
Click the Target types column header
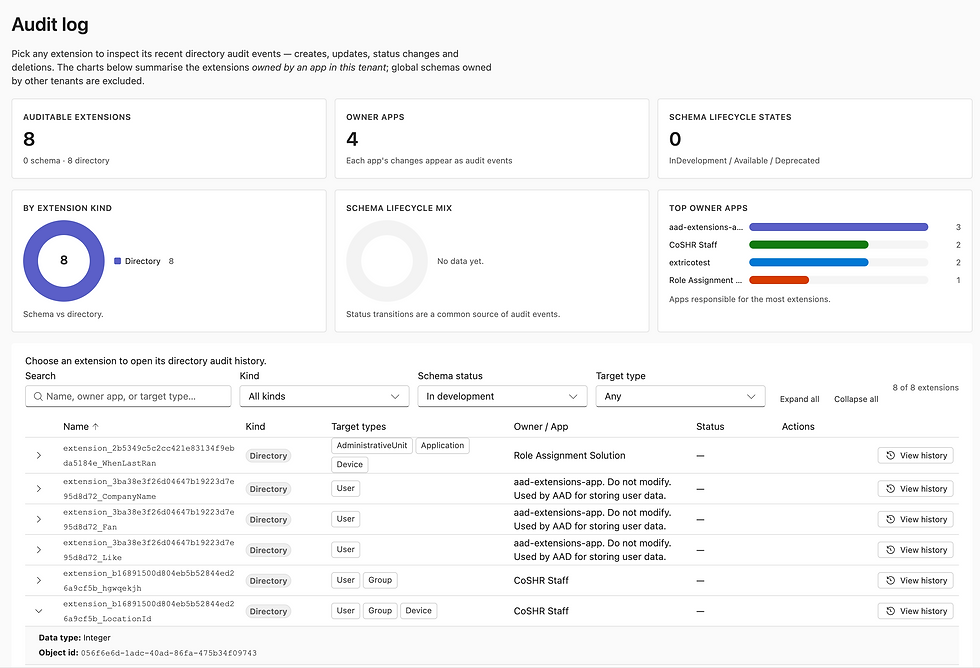pyautogui.click(x=358, y=427)
